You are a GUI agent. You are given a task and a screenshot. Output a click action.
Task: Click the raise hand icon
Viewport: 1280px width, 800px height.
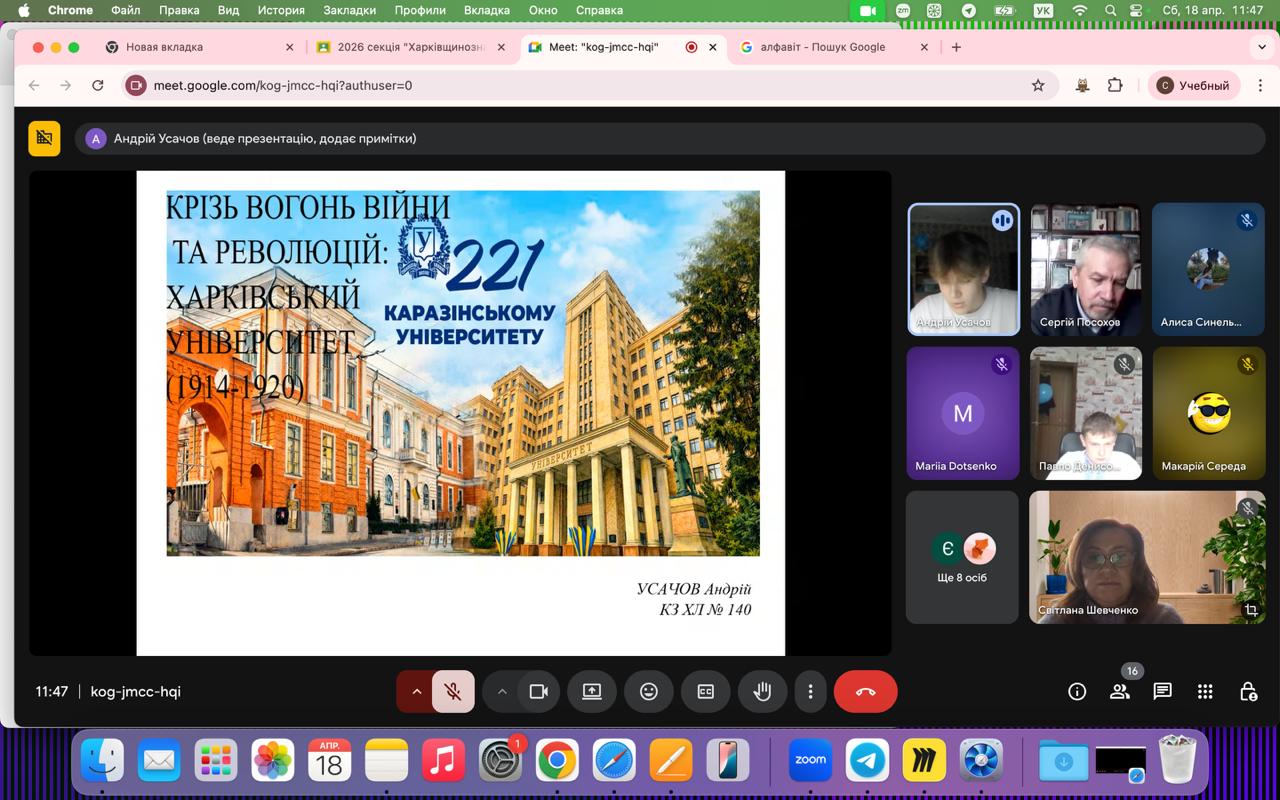point(762,692)
